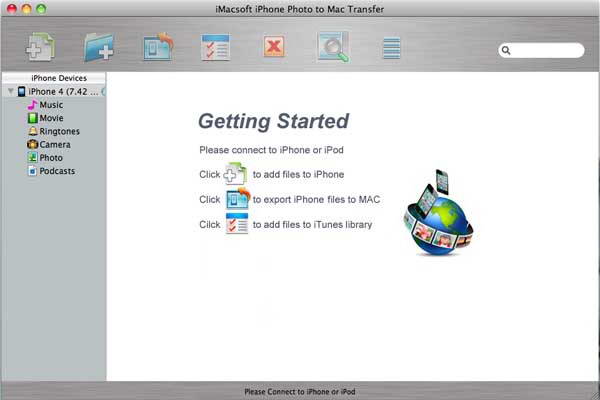
Task: Open the Movie category
Action: [51, 118]
